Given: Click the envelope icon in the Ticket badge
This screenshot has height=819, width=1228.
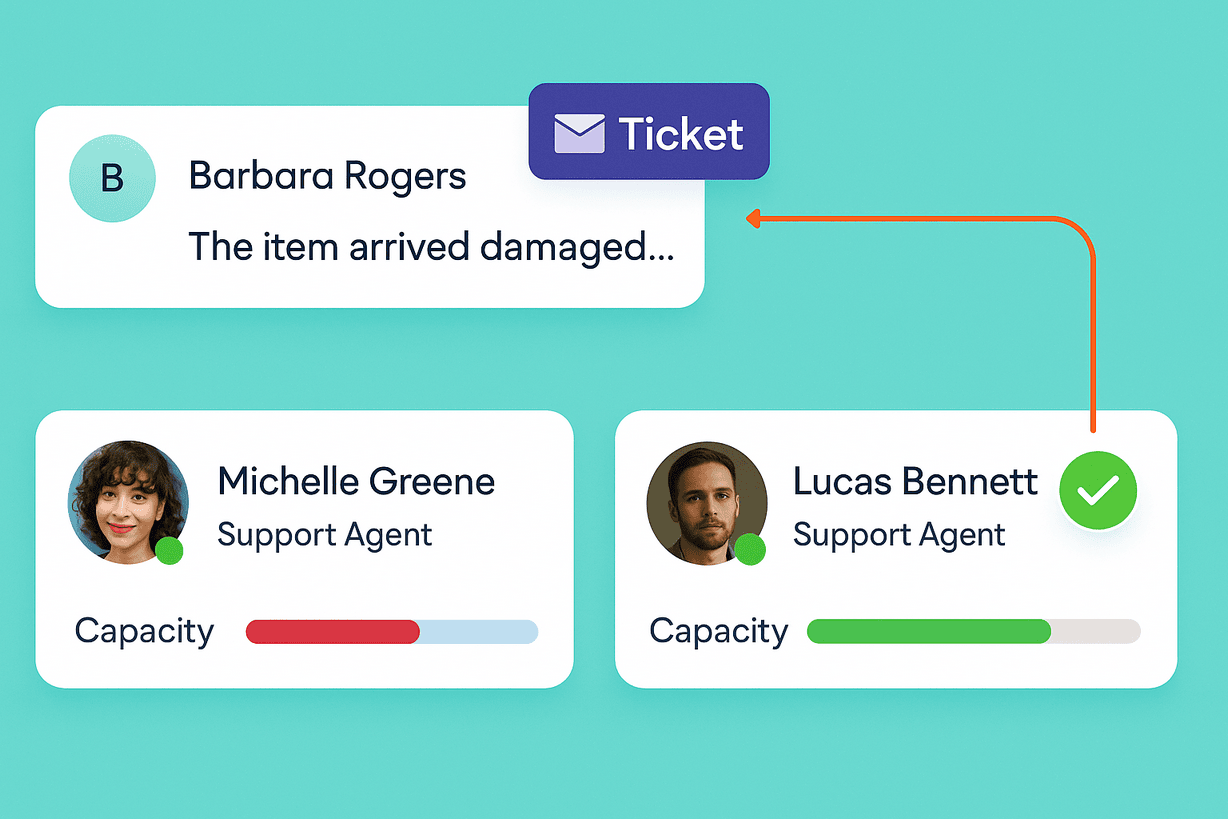Looking at the screenshot, I should click(x=579, y=134).
